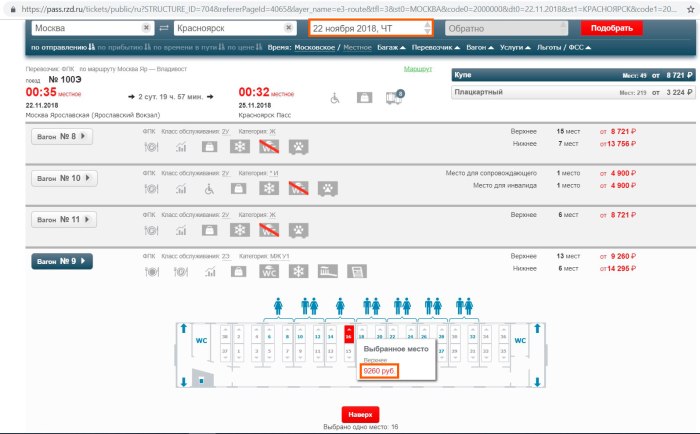This screenshot has width=700, height=434.
Task: Click the bedding icon in Вагон № 9 row
Action: tap(328, 271)
